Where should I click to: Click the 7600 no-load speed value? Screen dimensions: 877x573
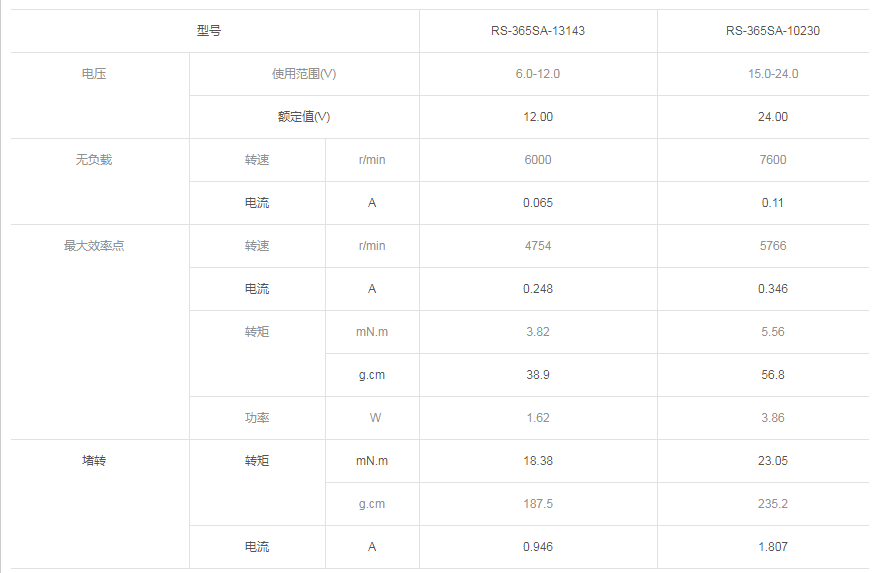pos(773,160)
